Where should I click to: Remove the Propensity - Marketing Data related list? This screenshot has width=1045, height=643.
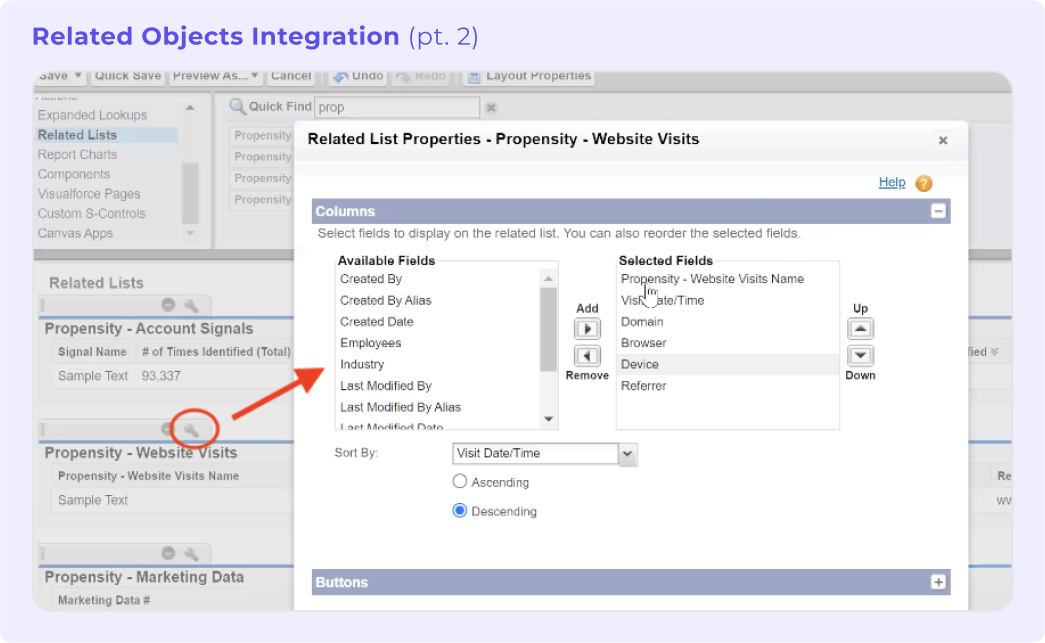pyautogui.click(x=168, y=553)
